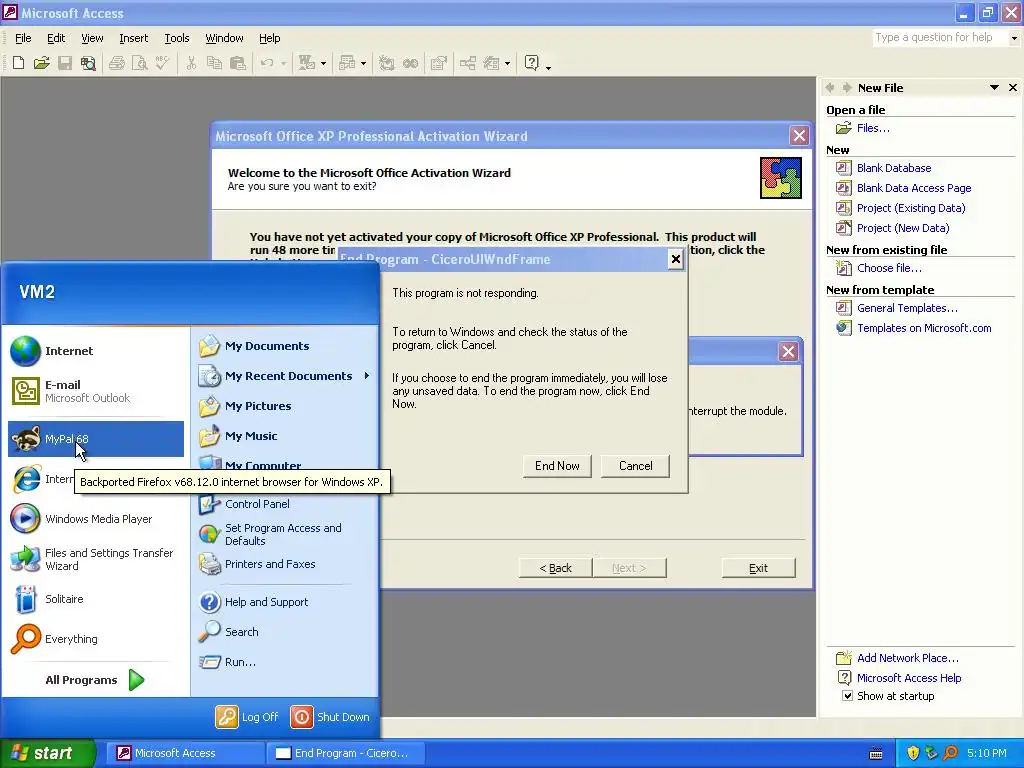Click the Blank Database link

point(893,168)
